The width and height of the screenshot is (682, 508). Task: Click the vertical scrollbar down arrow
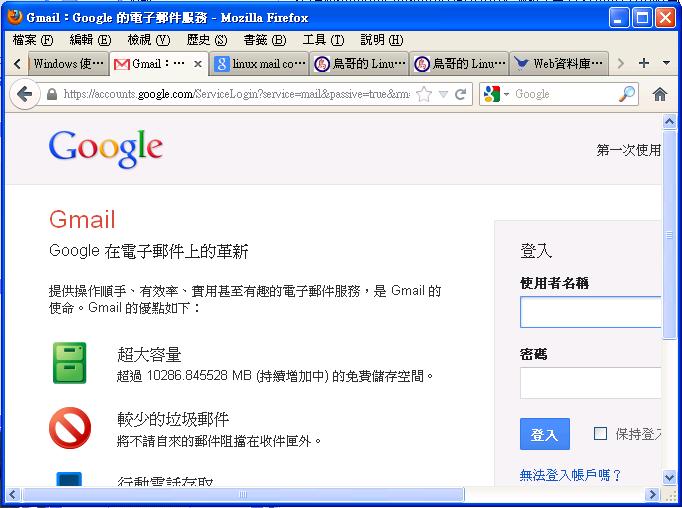point(669,478)
